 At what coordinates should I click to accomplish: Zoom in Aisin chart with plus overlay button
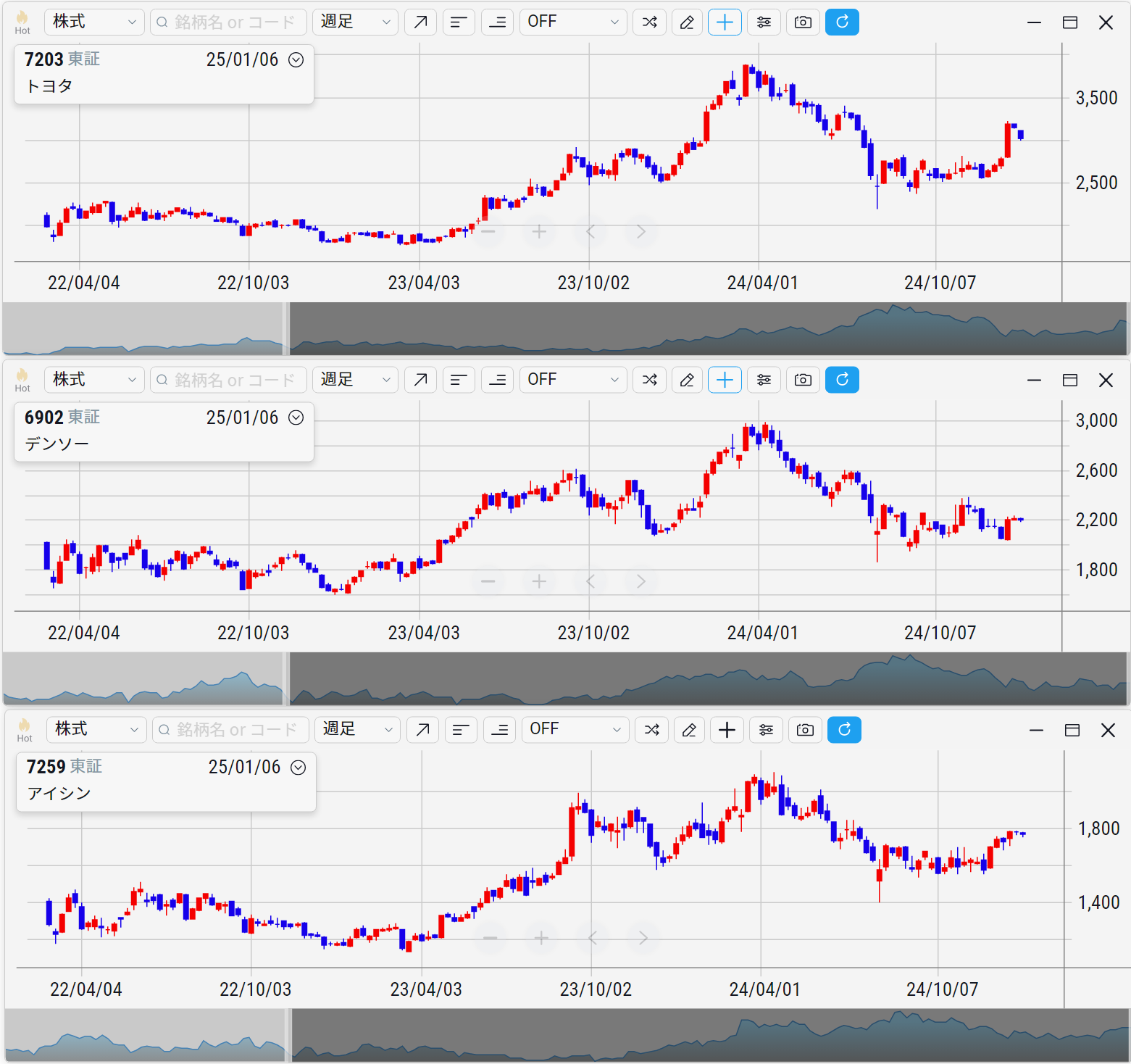click(541, 938)
